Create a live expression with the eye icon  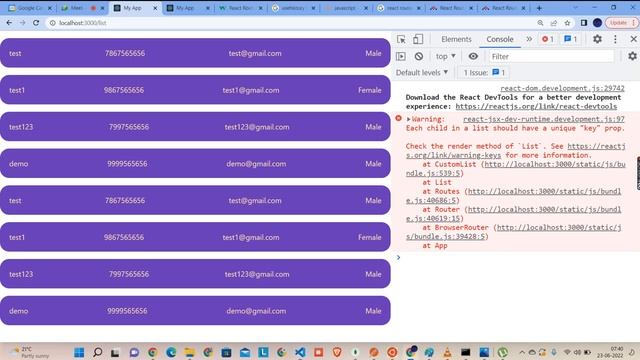(x=473, y=56)
